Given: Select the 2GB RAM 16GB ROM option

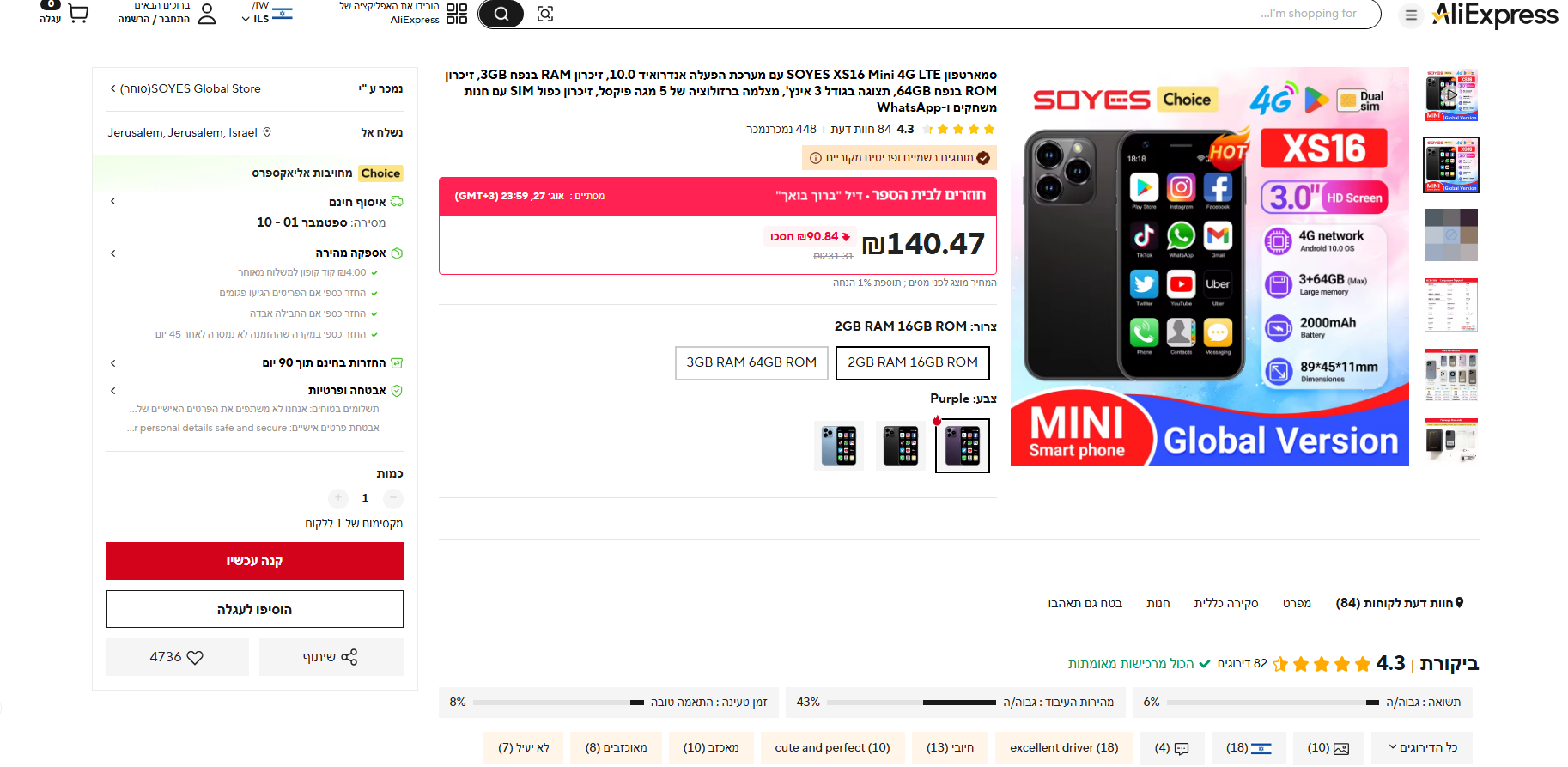Looking at the screenshot, I should [913, 362].
